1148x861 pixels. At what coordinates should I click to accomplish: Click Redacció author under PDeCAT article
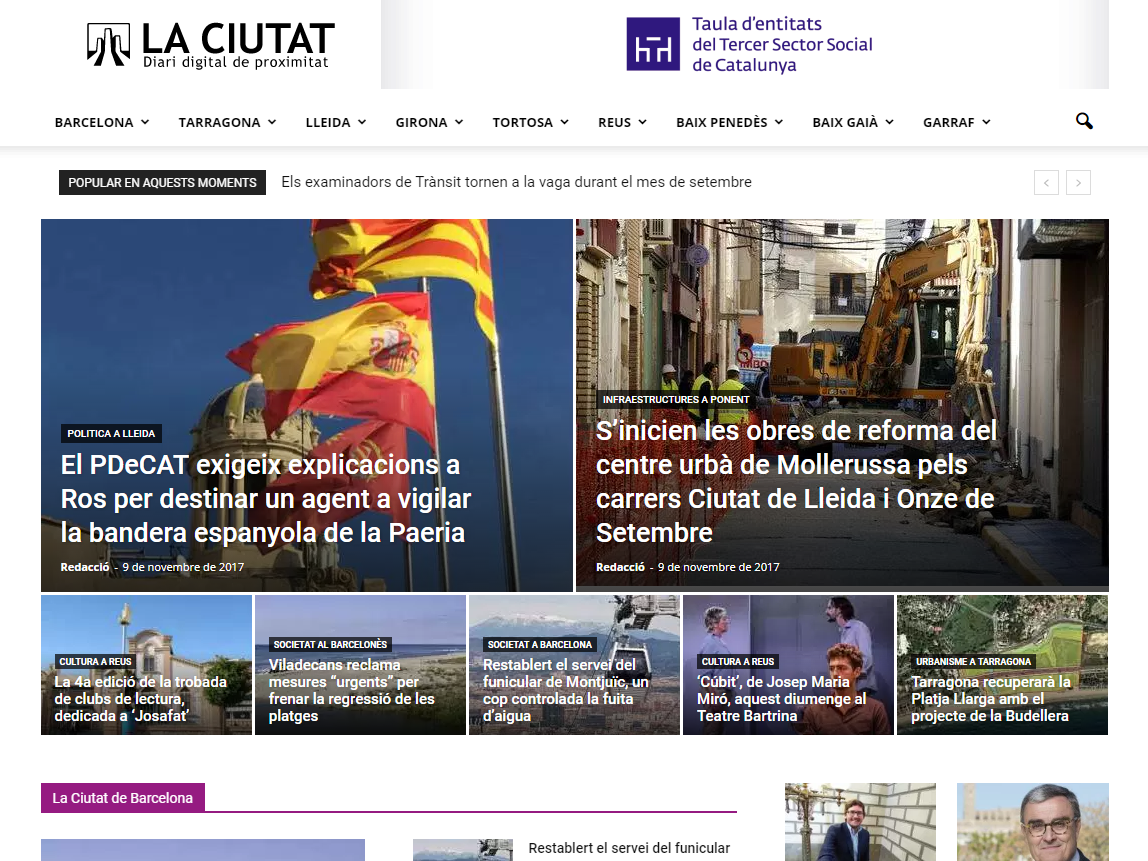click(x=85, y=567)
